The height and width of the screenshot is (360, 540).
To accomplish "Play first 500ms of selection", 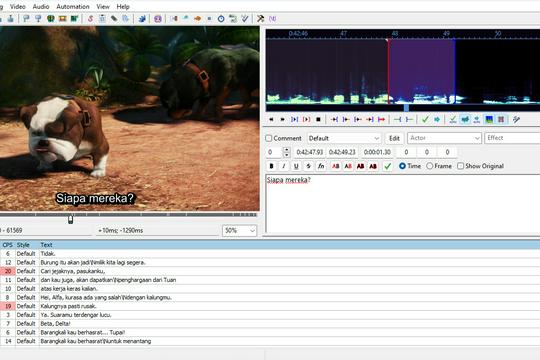I will [x=357, y=120].
